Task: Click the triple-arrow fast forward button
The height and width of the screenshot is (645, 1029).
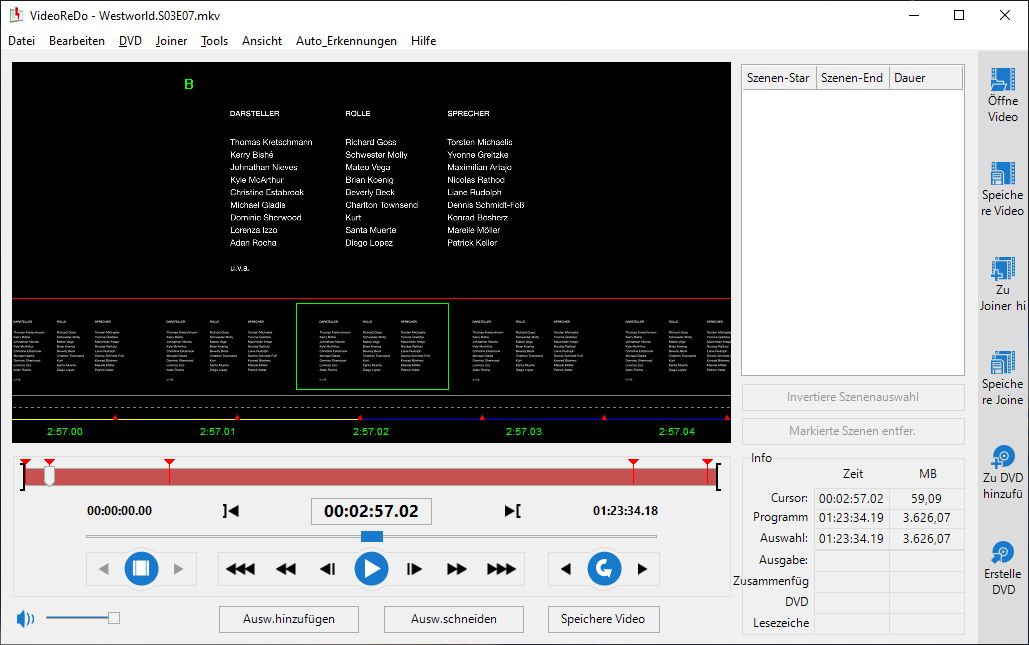Action: point(501,569)
